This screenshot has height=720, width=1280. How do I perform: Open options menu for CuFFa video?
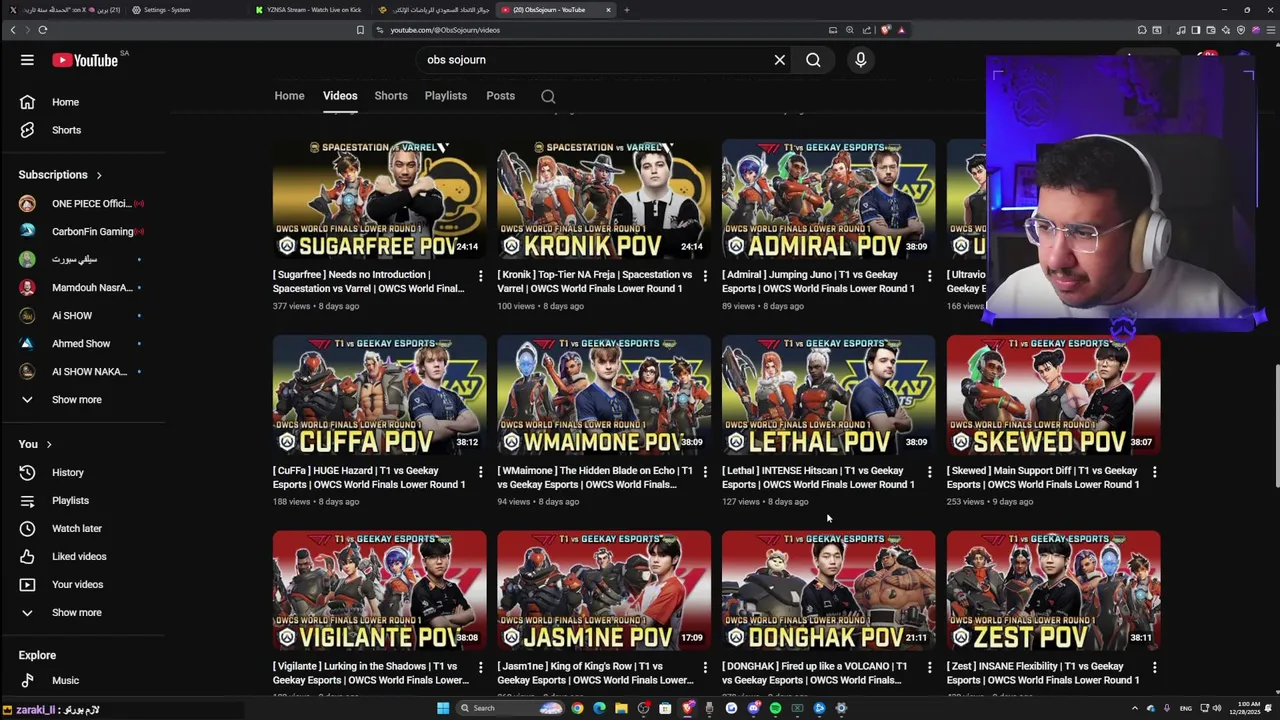(x=481, y=471)
